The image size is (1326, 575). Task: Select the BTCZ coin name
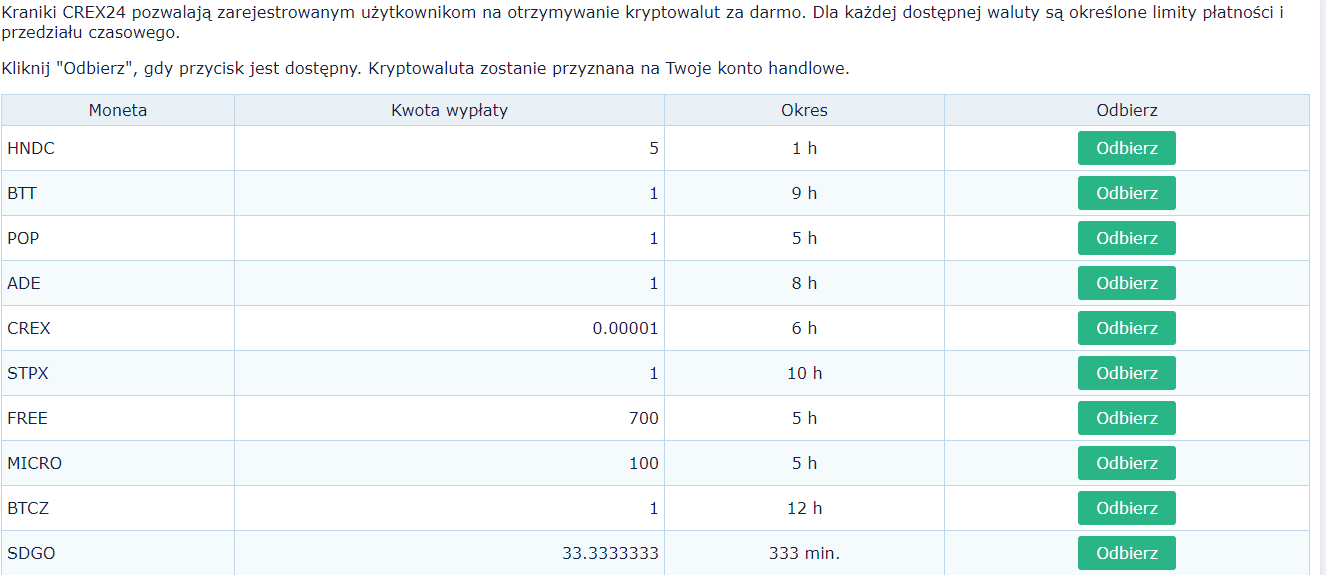(28, 508)
